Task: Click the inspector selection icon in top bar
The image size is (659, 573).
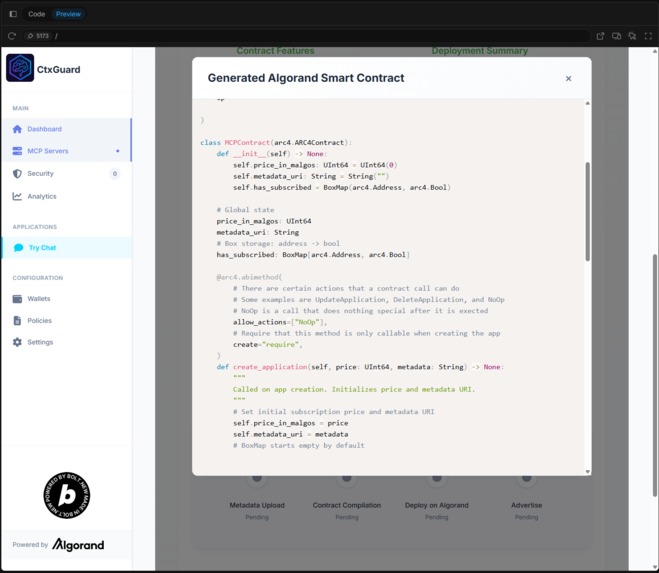Action: 633,36
